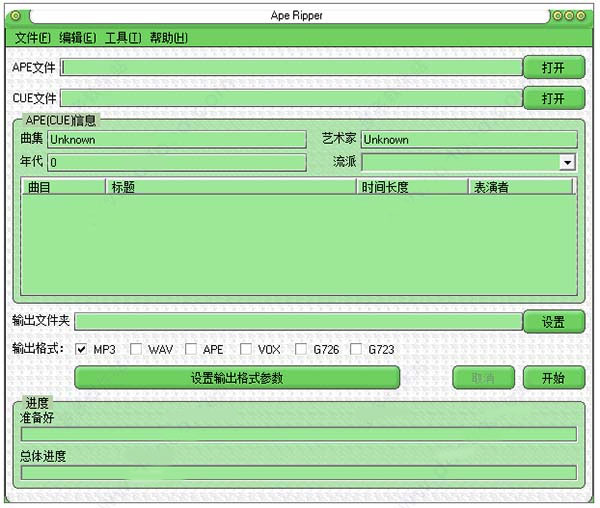
Task: Click the 设置 button for output folder
Action: [554, 322]
